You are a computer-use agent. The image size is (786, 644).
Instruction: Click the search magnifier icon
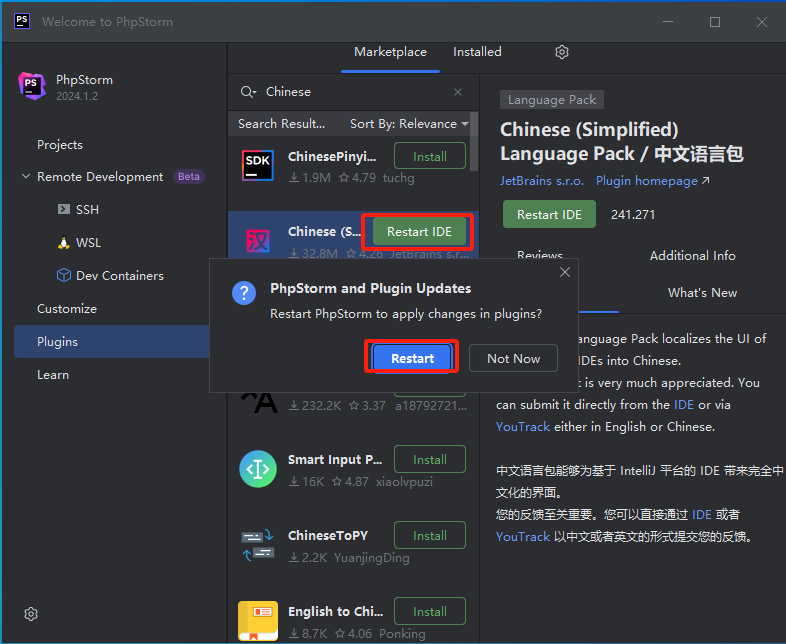(x=248, y=92)
